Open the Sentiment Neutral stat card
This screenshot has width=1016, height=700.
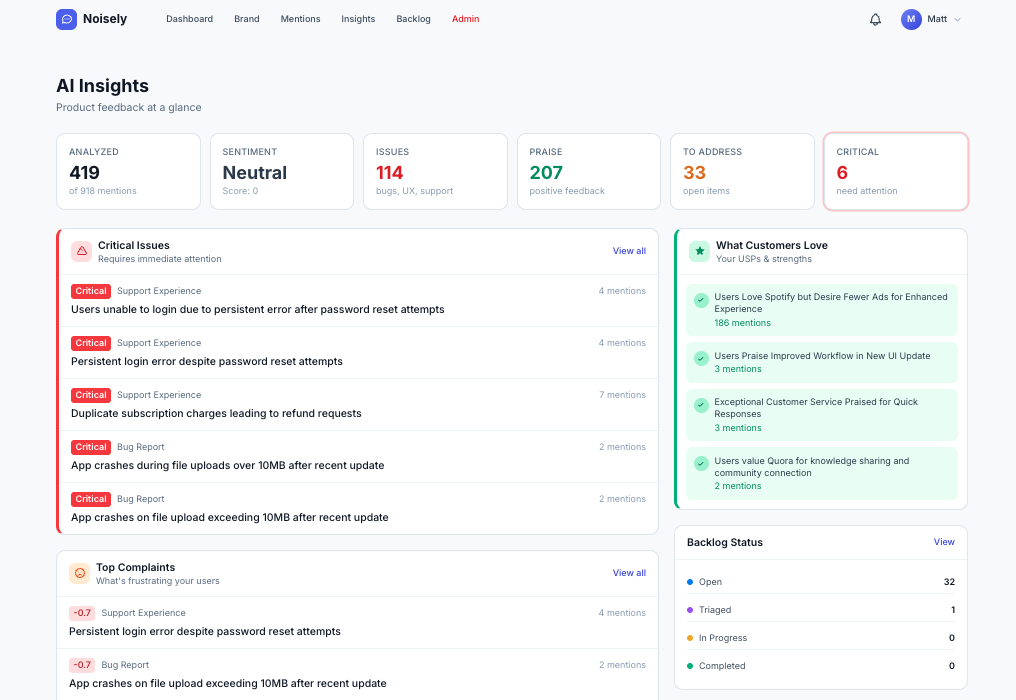pyautogui.click(x=282, y=172)
